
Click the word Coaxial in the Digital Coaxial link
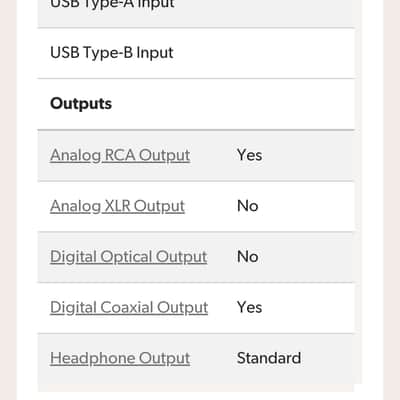(x=127, y=307)
